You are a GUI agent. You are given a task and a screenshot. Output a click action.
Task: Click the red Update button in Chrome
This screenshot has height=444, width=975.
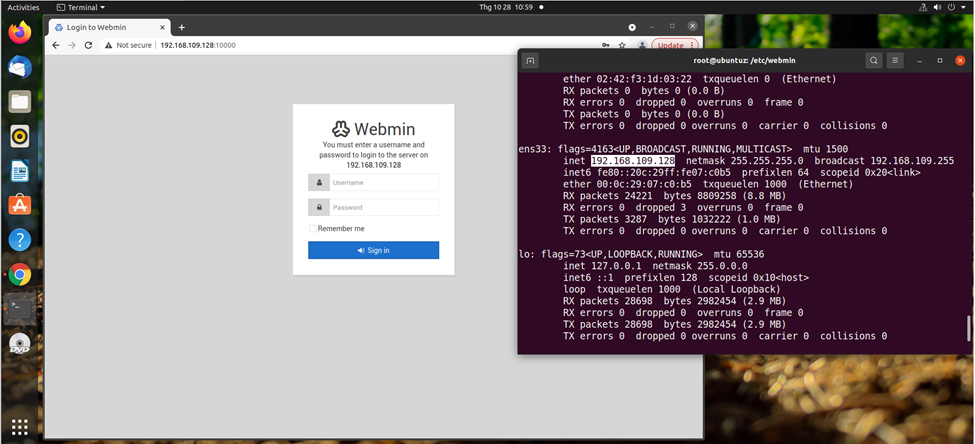[675, 45]
